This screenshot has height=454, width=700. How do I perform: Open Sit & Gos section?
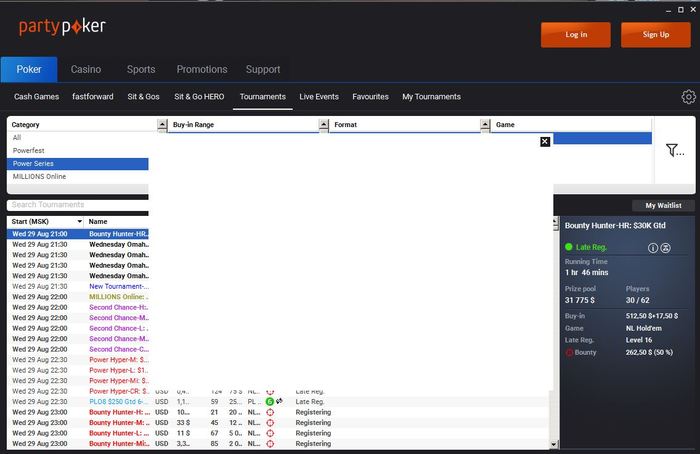143,96
